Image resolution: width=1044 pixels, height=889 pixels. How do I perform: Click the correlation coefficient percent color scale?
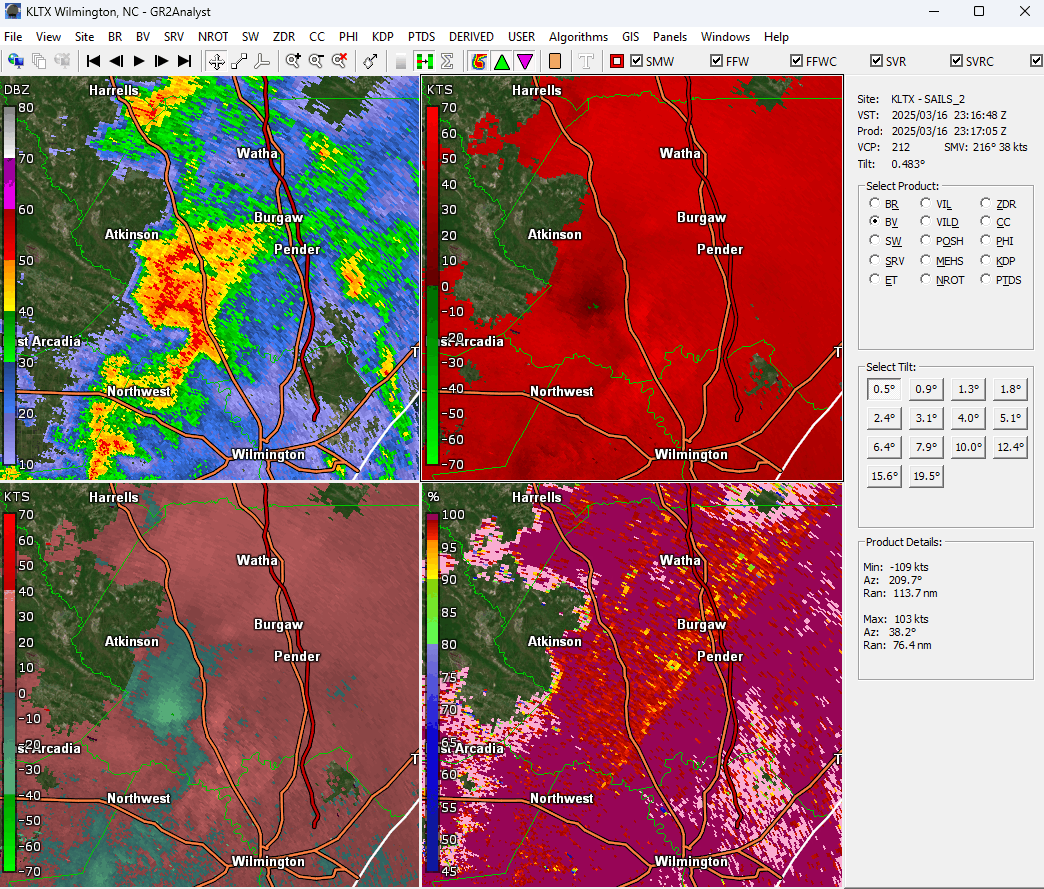pyautogui.click(x=433, y=691)
